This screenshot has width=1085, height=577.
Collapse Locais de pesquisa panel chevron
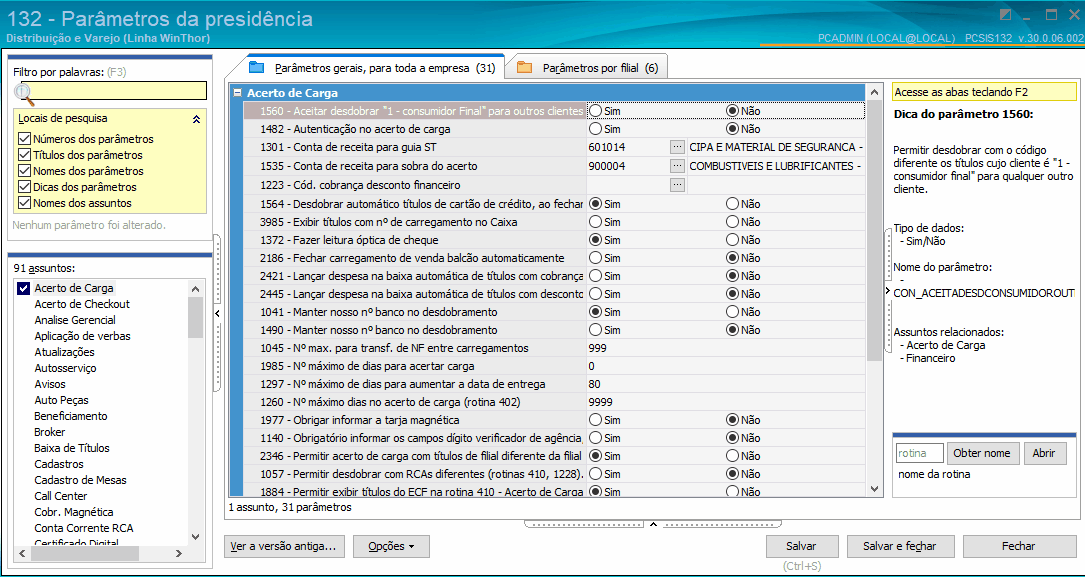coord(197,119)
